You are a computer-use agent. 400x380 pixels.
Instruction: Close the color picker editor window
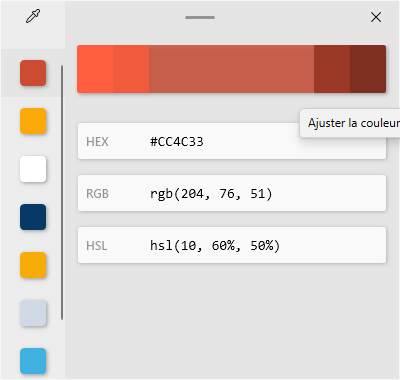[376, 17]
